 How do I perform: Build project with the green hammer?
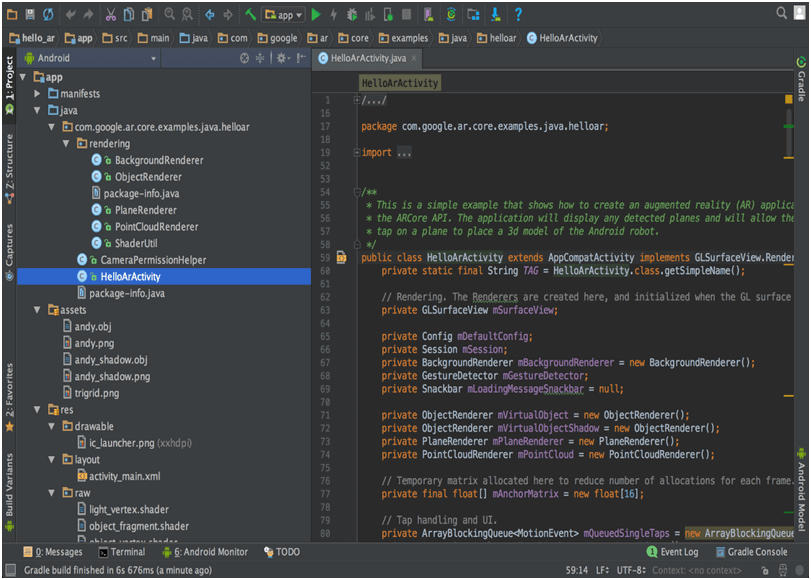coord(250,14)
